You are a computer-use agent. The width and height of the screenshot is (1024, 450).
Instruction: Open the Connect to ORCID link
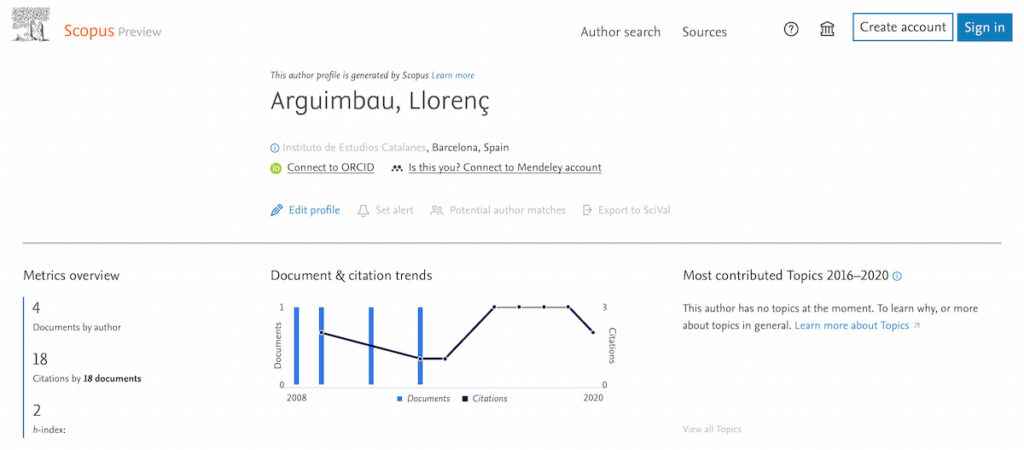[330, 168]
